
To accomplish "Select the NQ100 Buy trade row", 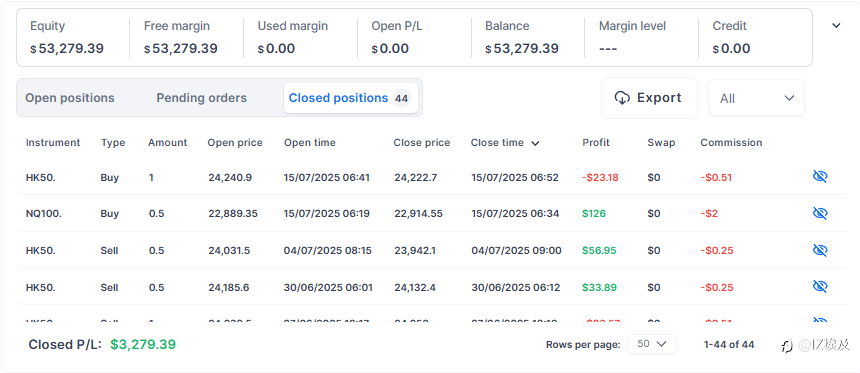I will click(431, 213).
